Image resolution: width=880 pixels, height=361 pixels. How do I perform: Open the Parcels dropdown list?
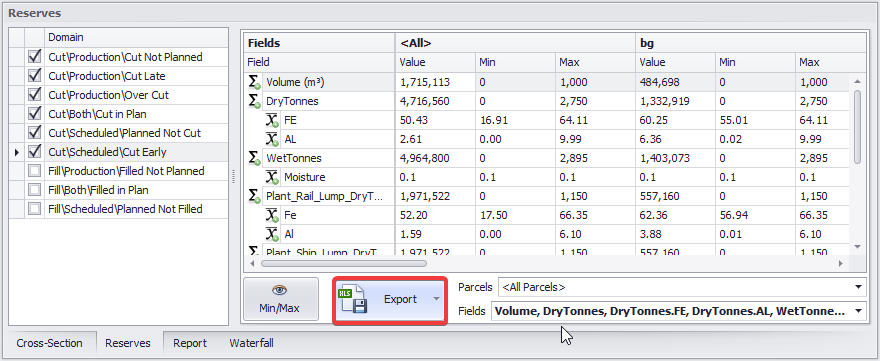pyautogui.click(x=858, y=287)
